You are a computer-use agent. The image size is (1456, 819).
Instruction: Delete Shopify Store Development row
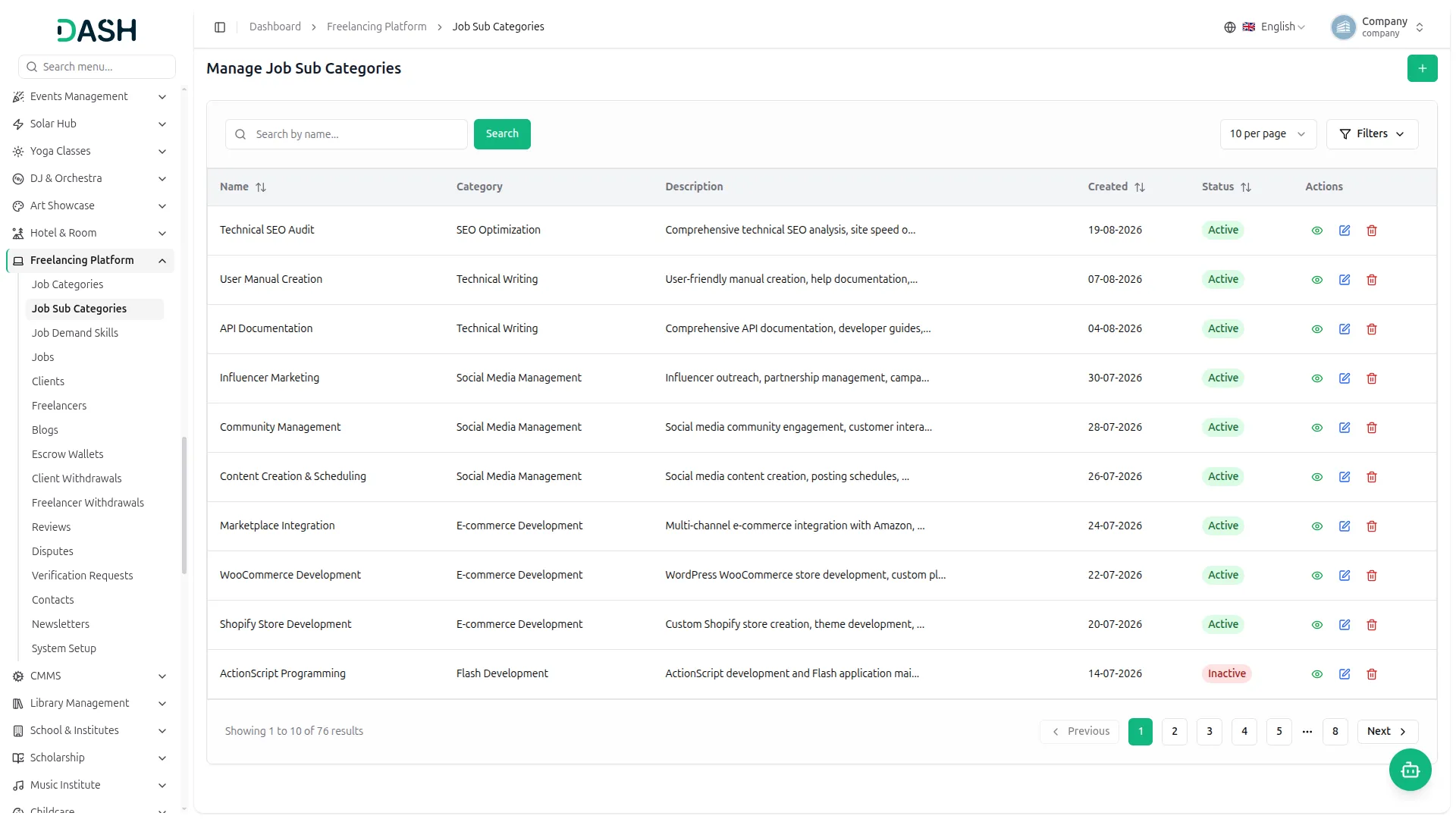[x=1371, y=625]
